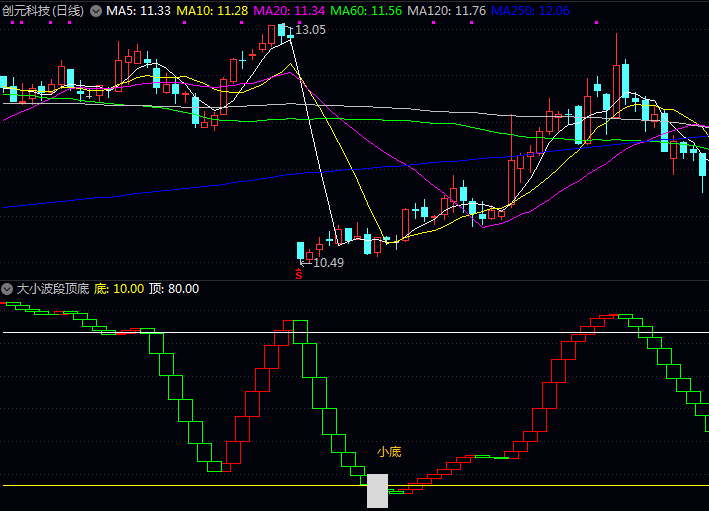Select the MA20: 11.34 label
The width and height of the screenshot is (709, 511).
(289, 11)
